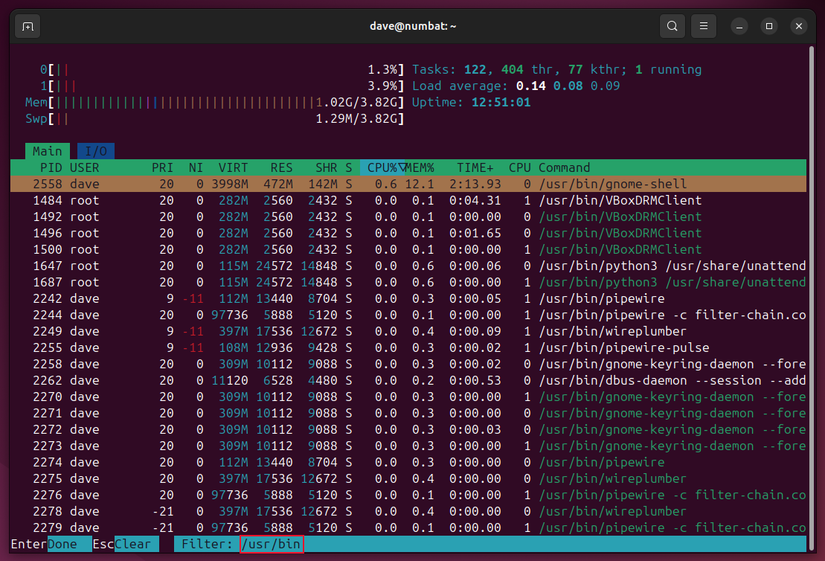Image resolution: width=825 pixels, height=561 pixels.
Task: Click the Filter input showing /usr/bin
Action: [x=271, y=544]
